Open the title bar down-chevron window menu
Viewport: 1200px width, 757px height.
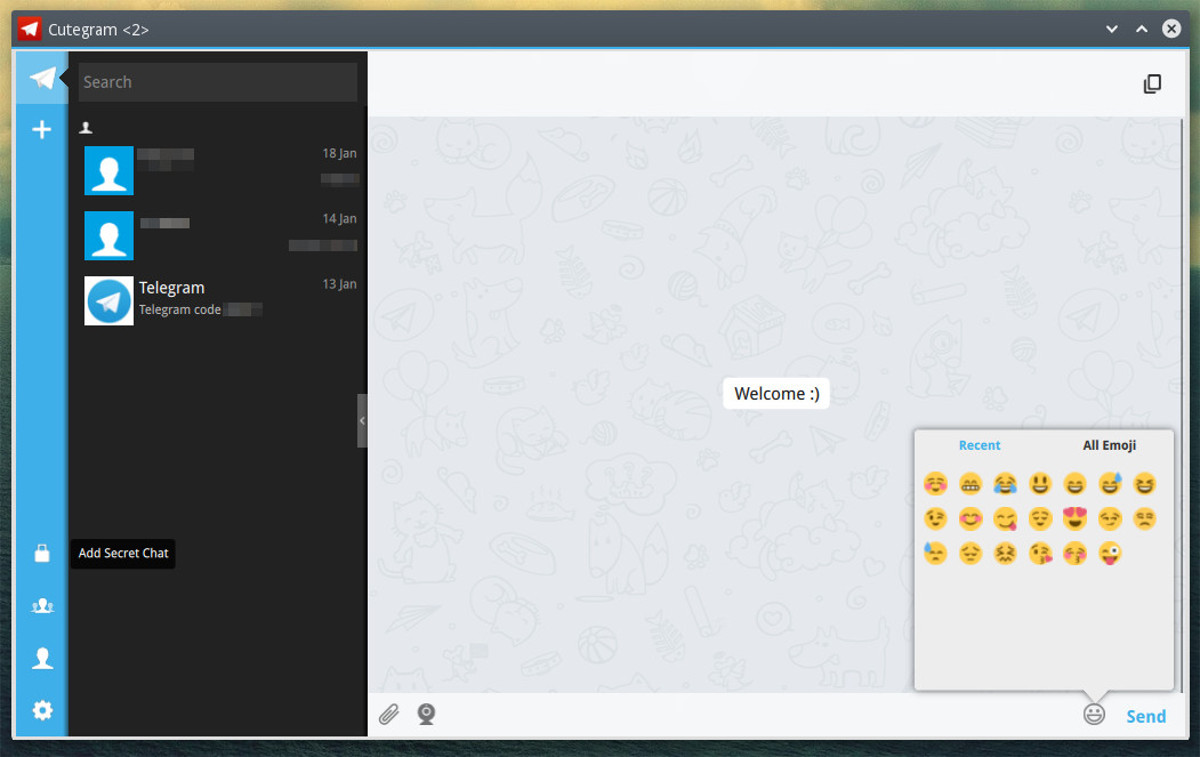pos(1112,30)
